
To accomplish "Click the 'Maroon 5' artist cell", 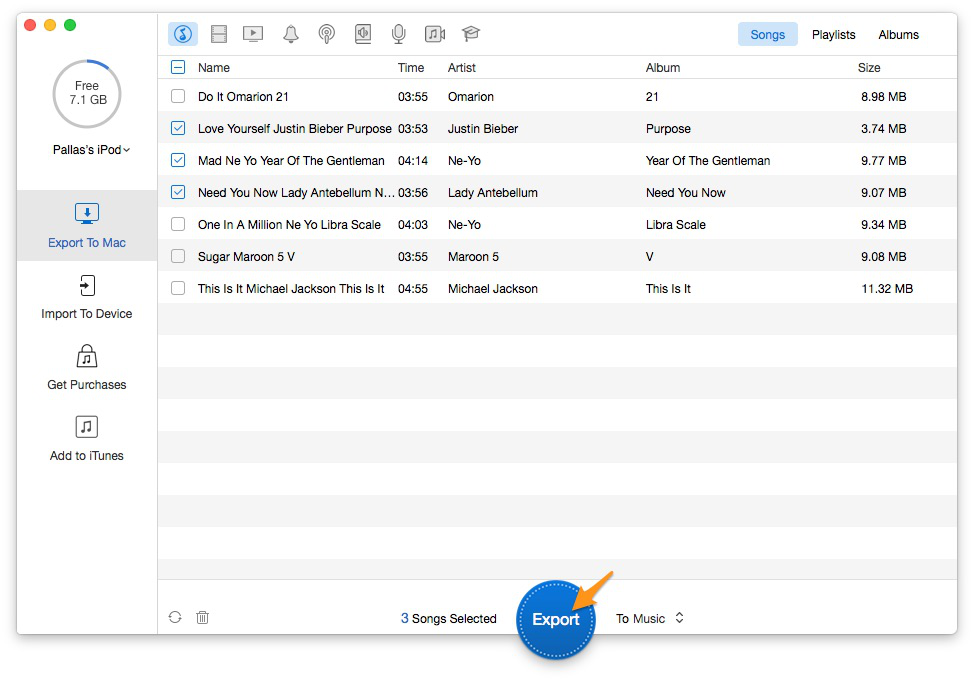I will click(x=473, y=257).
